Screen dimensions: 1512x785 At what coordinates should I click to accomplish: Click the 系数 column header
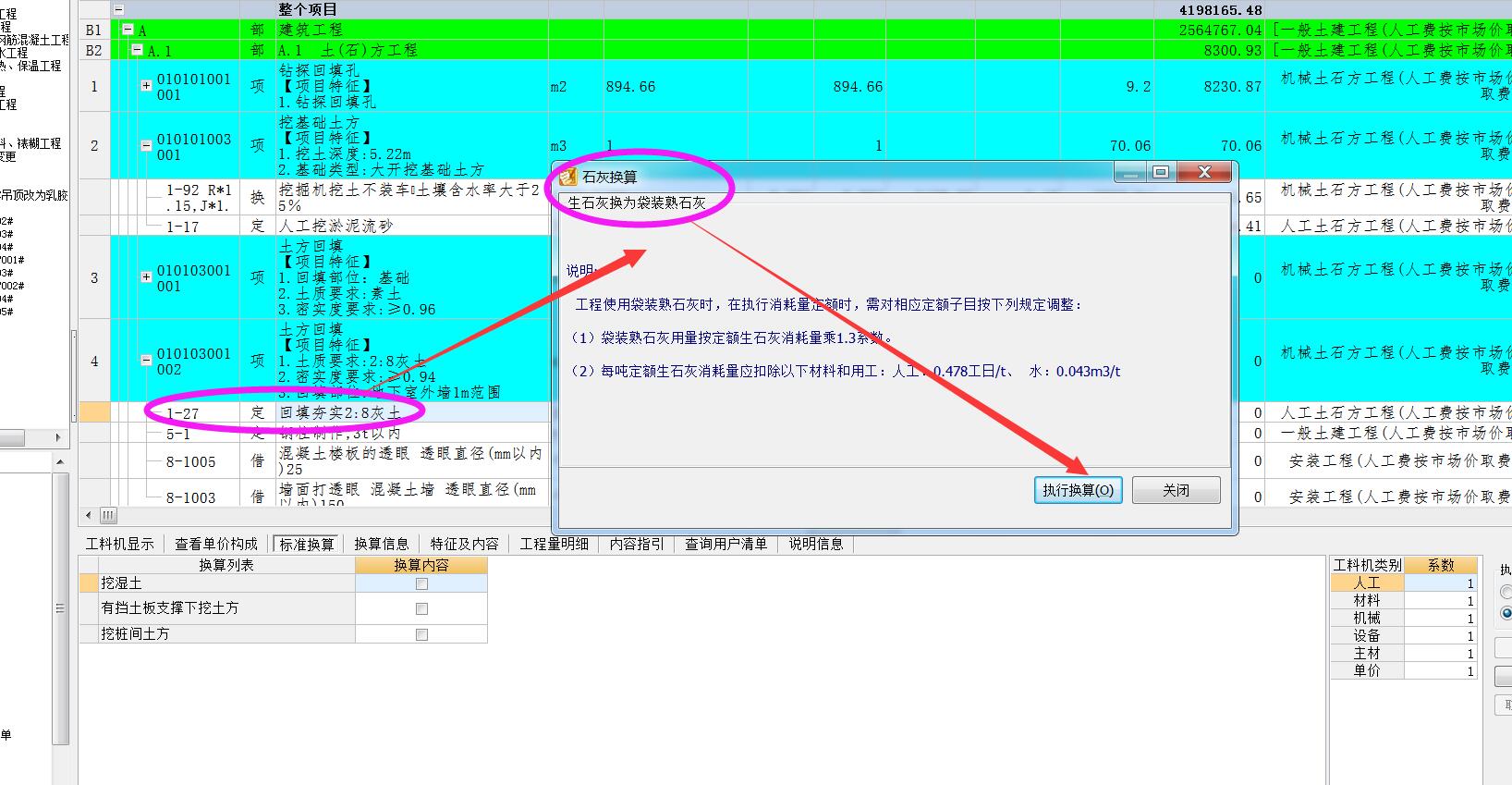pyautogui.click(x=1441, y=565)
